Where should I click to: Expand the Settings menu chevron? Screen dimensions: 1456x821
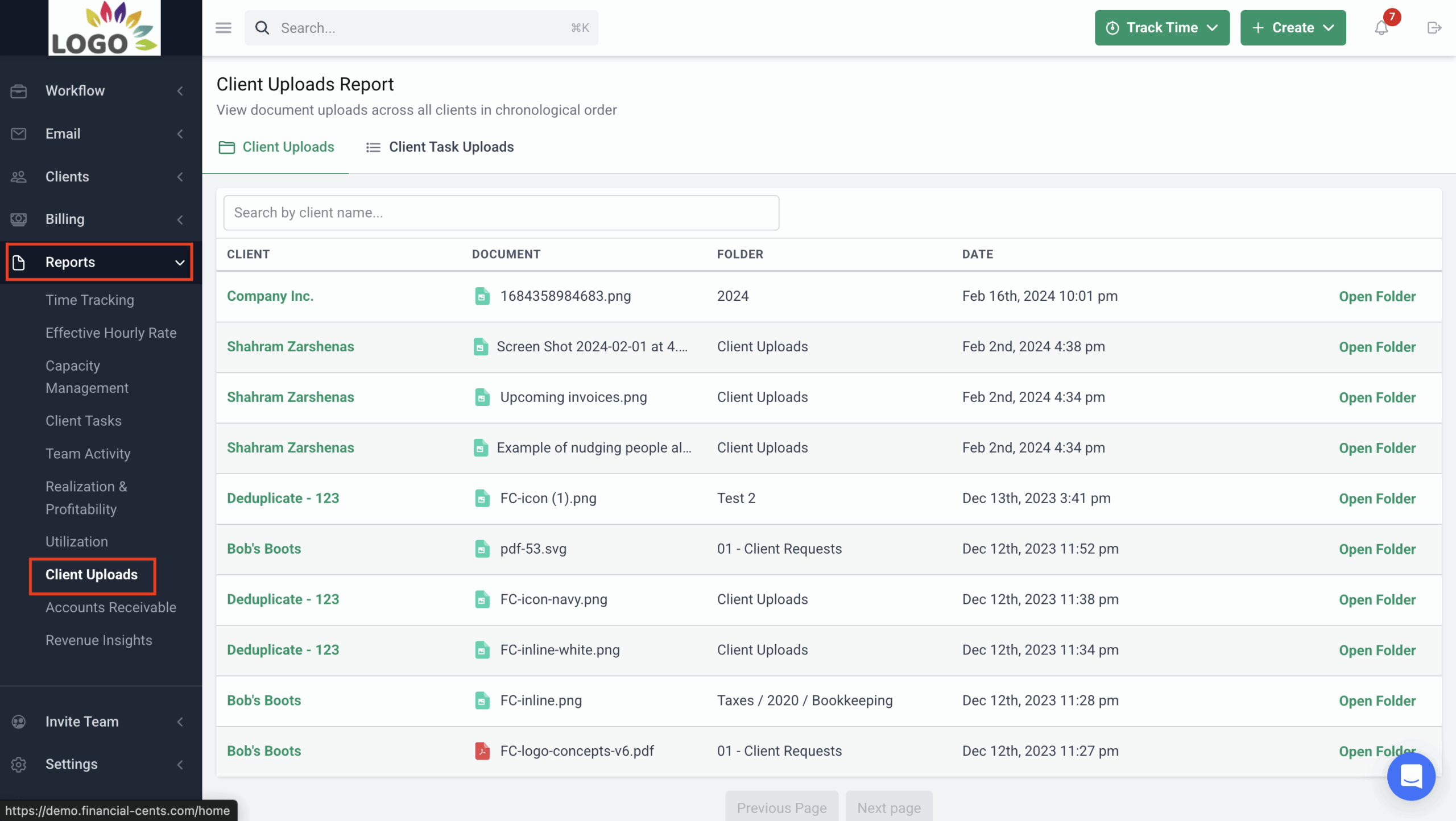(x=180, y=764)
